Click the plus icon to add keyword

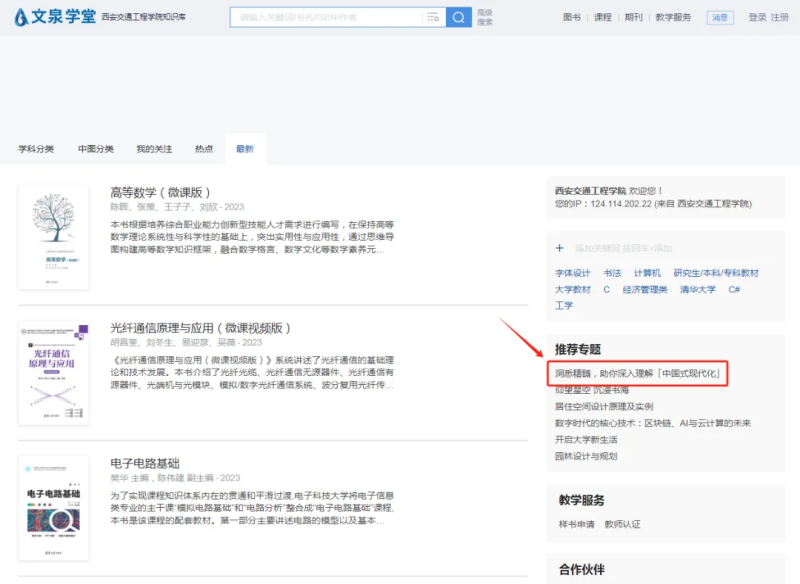click(559, 247)
